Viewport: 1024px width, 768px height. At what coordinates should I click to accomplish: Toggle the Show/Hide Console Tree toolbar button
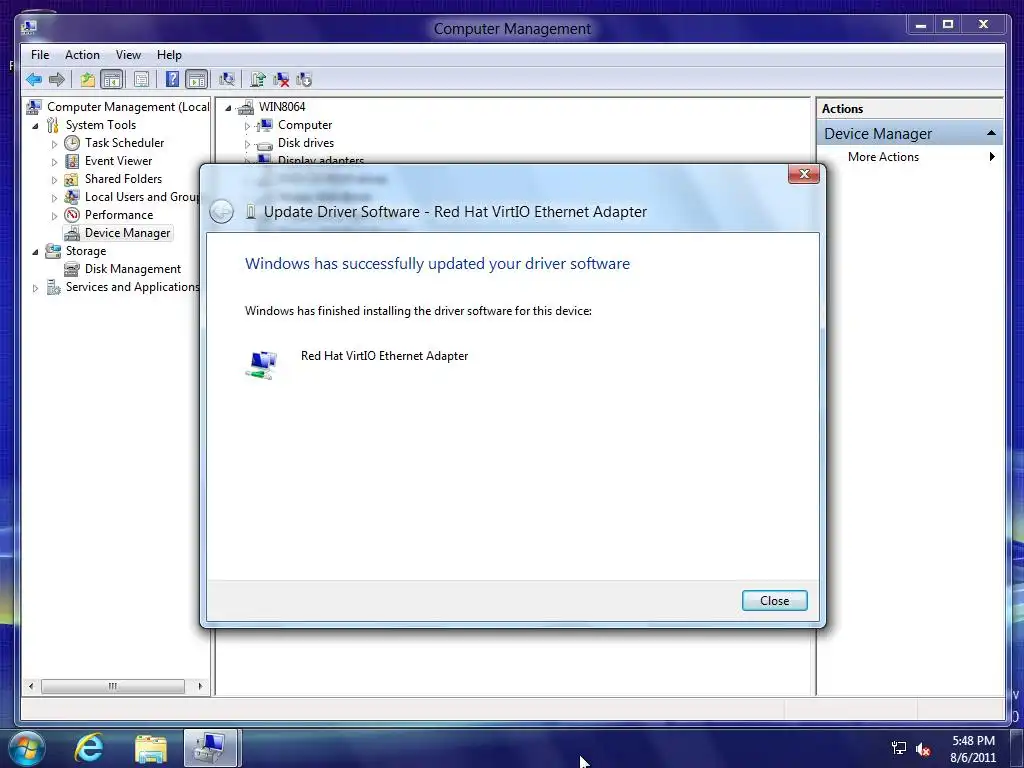[x=112, y=80]
